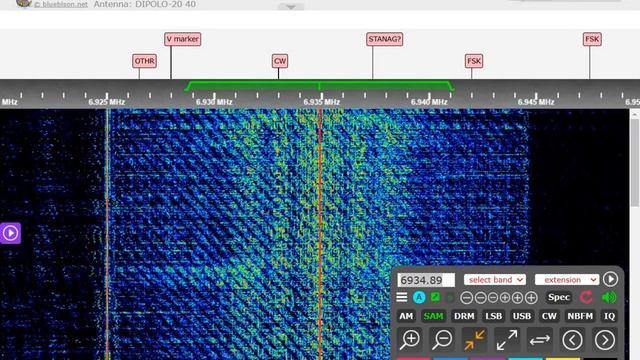This screenshot has height=360, width=640.
Task: Mute audio with the green speaker icon
Action: (609, 297)
